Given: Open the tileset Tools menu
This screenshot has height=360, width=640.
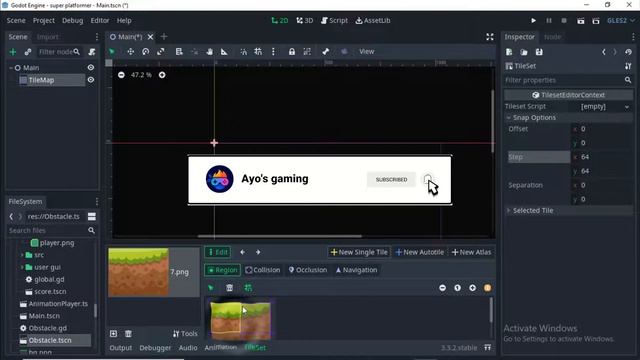Looking at the screenshot, I should (185, 334).
